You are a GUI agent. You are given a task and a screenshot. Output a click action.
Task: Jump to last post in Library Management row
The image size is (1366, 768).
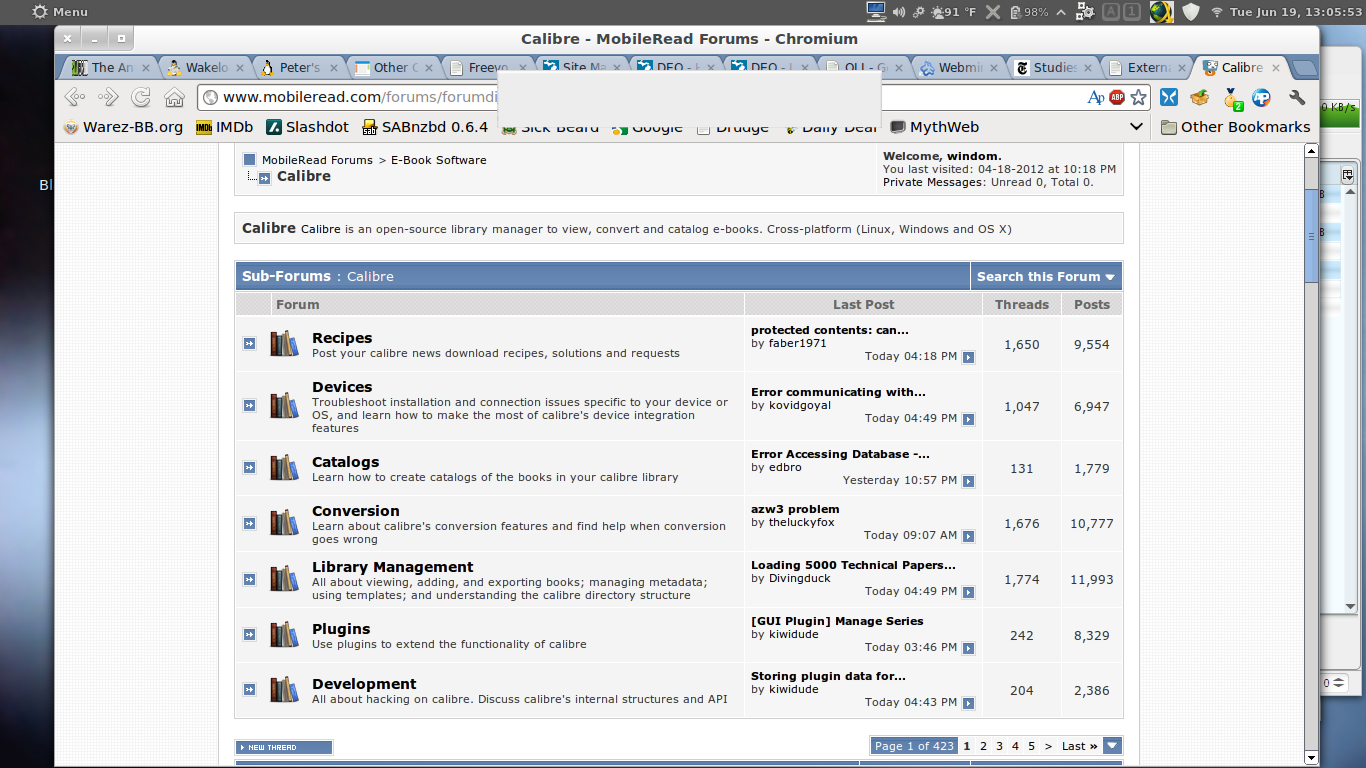(x=968, y=592)
